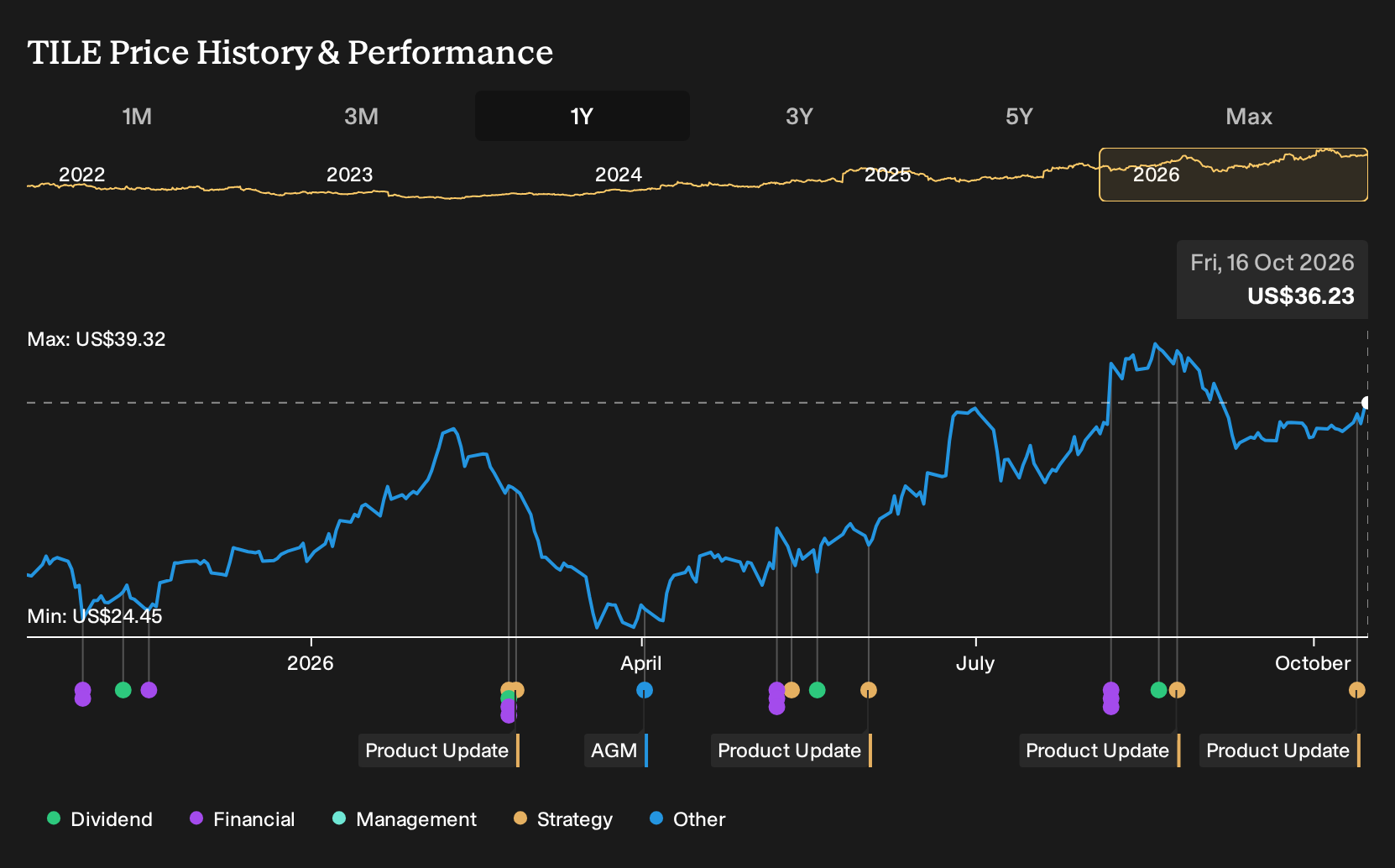Click the triple purple Financial stack after July
Screen dimensions: 1395x868
1111,698
